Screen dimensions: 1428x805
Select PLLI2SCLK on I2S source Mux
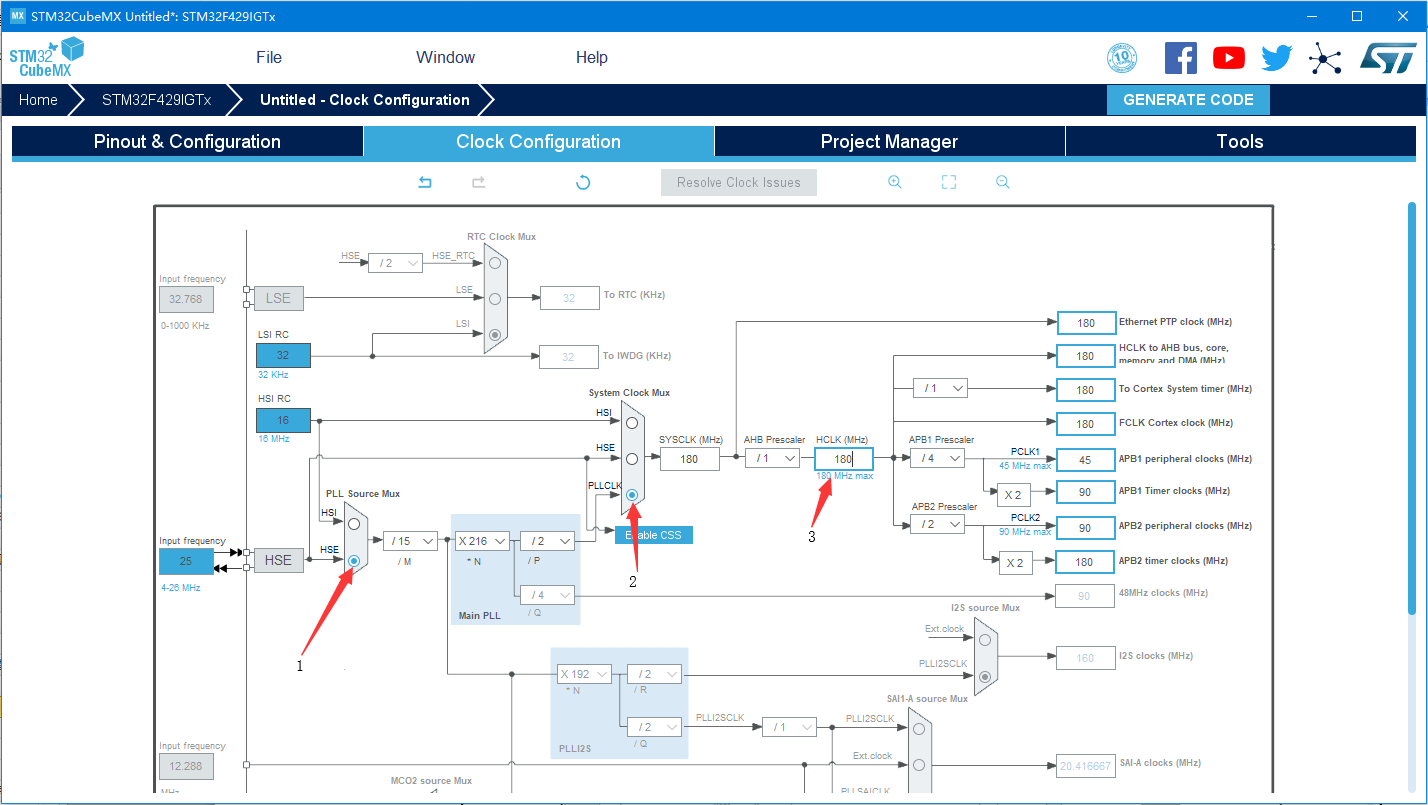click(985, 677)
